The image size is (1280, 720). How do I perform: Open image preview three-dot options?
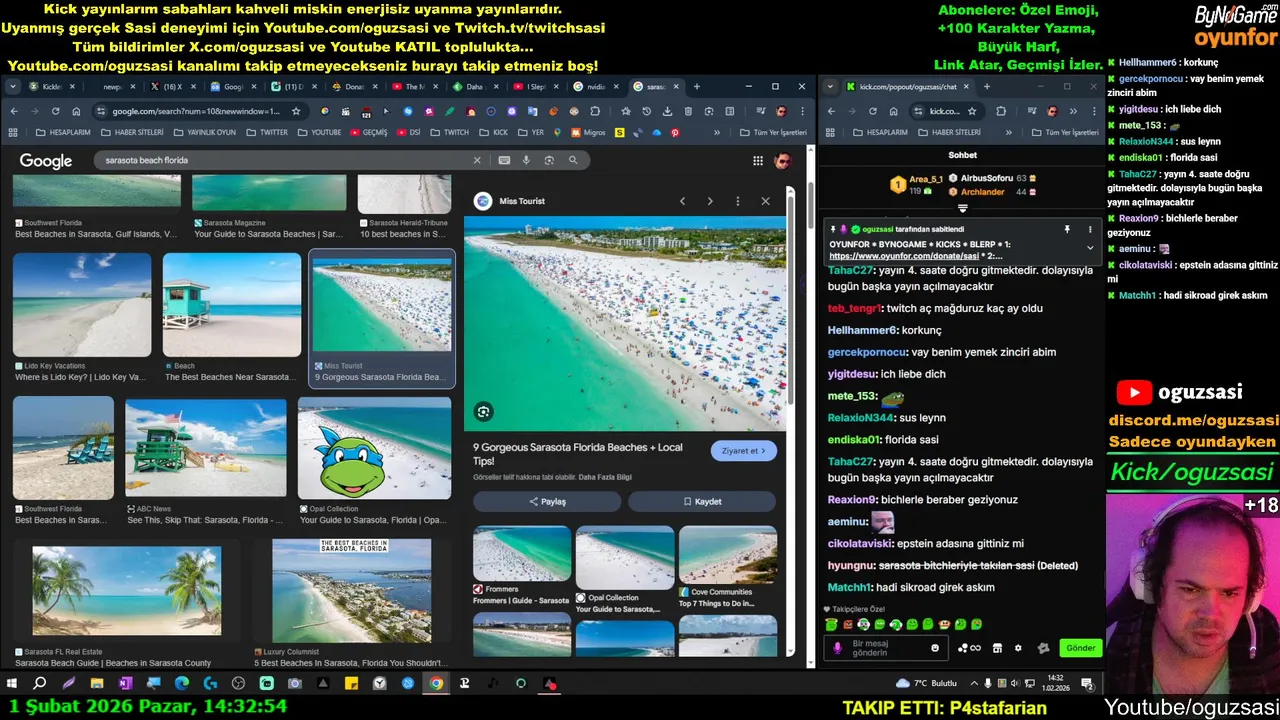point(738,201)
